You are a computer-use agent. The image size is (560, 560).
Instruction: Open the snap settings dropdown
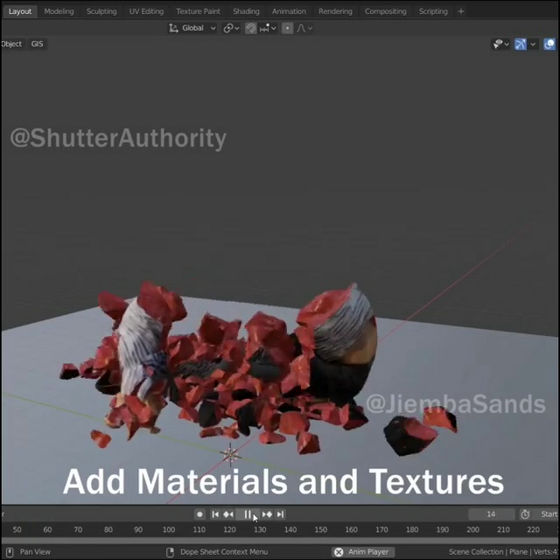tap(268, 28)
